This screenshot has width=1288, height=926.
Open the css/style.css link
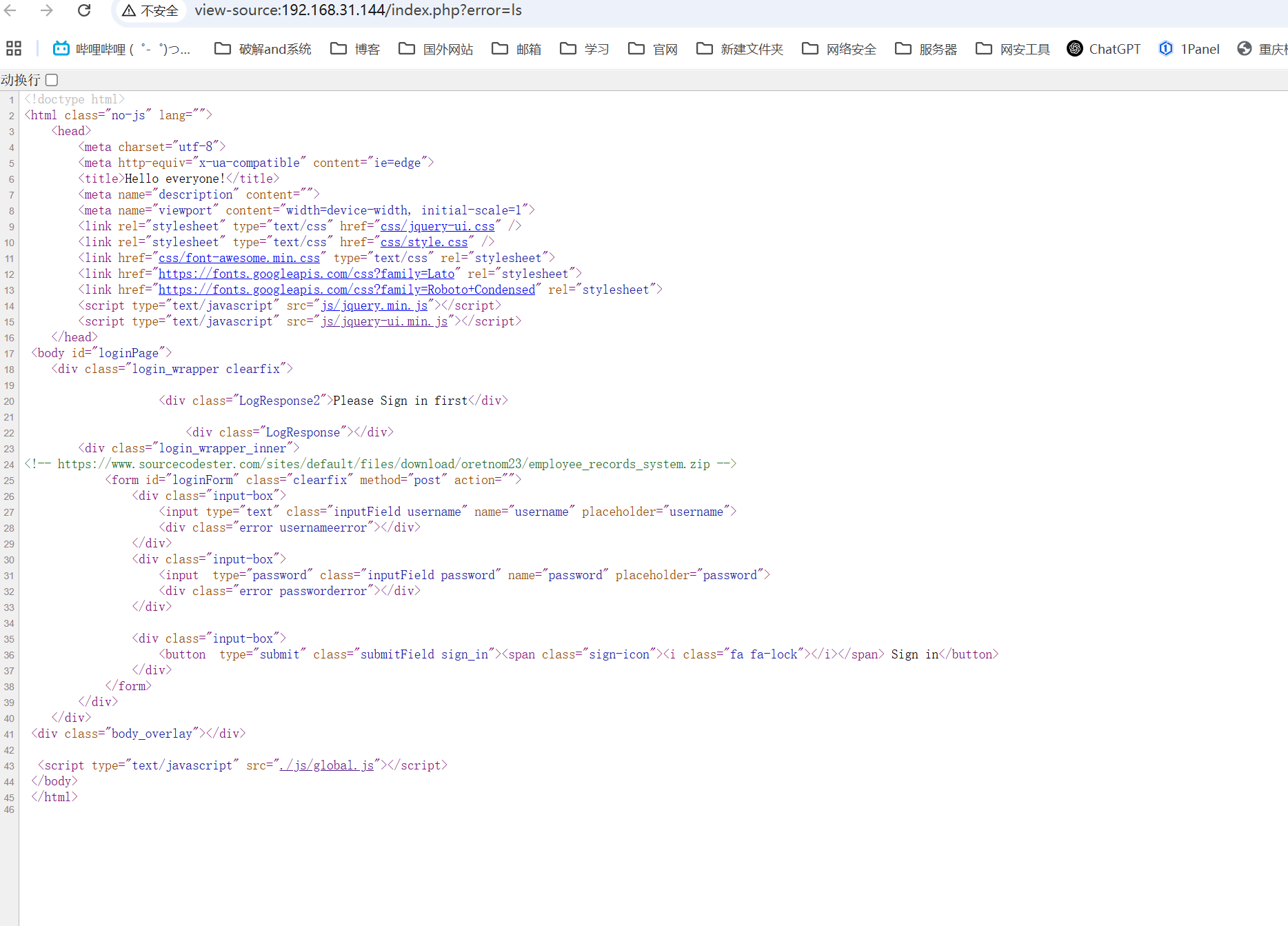pyautogui.click(x=424, y=242)
